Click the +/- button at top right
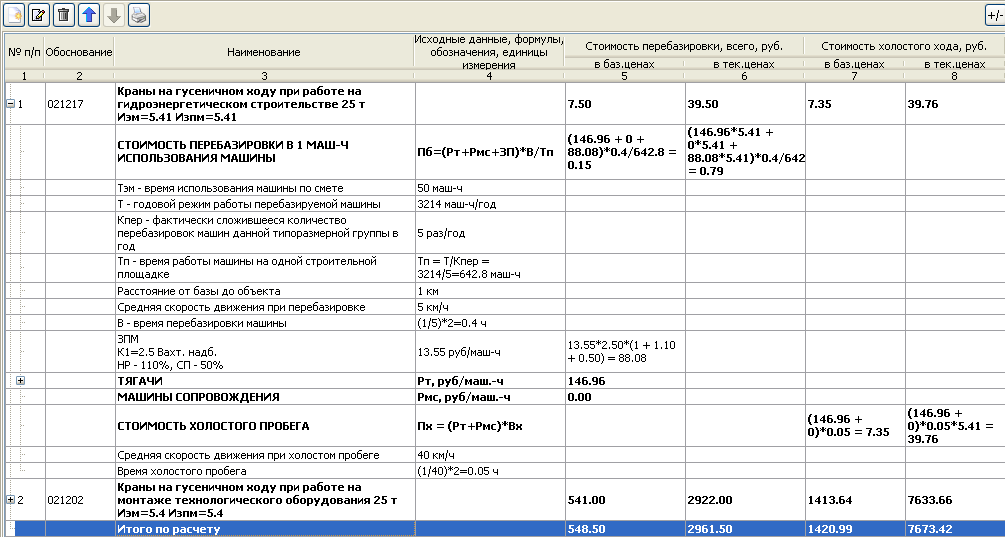The height and width of the screenshot is (537, 1005). coord(995,14)
